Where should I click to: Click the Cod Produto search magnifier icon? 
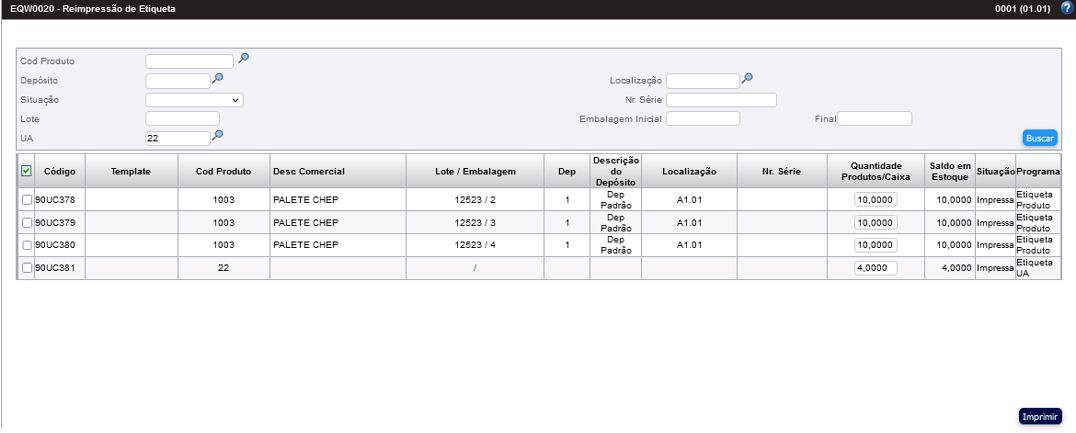tap(243, 58)
